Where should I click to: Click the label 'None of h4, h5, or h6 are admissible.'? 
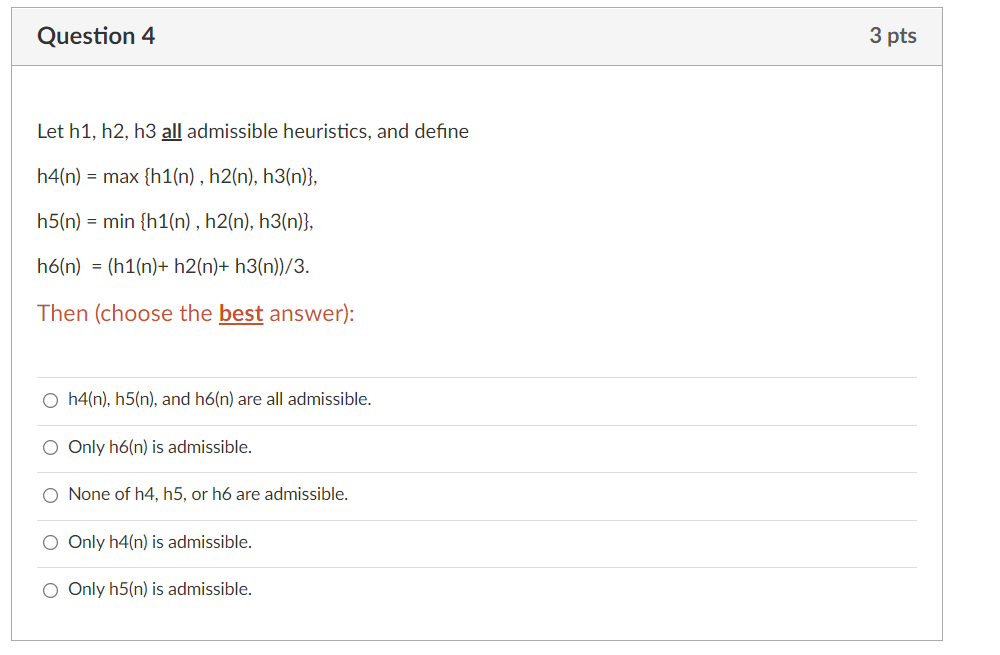click(x=208, y=494)
